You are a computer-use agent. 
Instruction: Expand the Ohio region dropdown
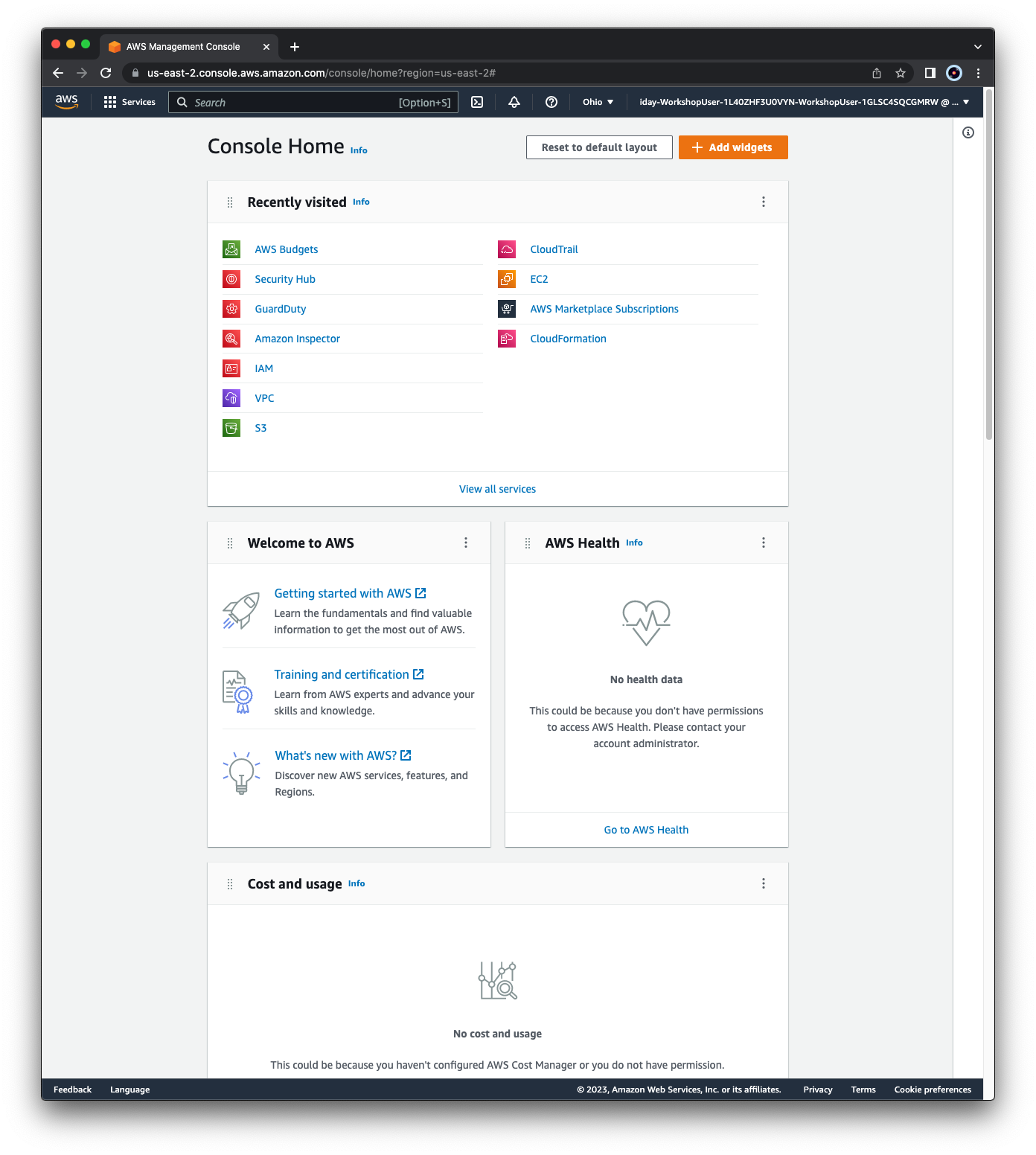(598, 102)
